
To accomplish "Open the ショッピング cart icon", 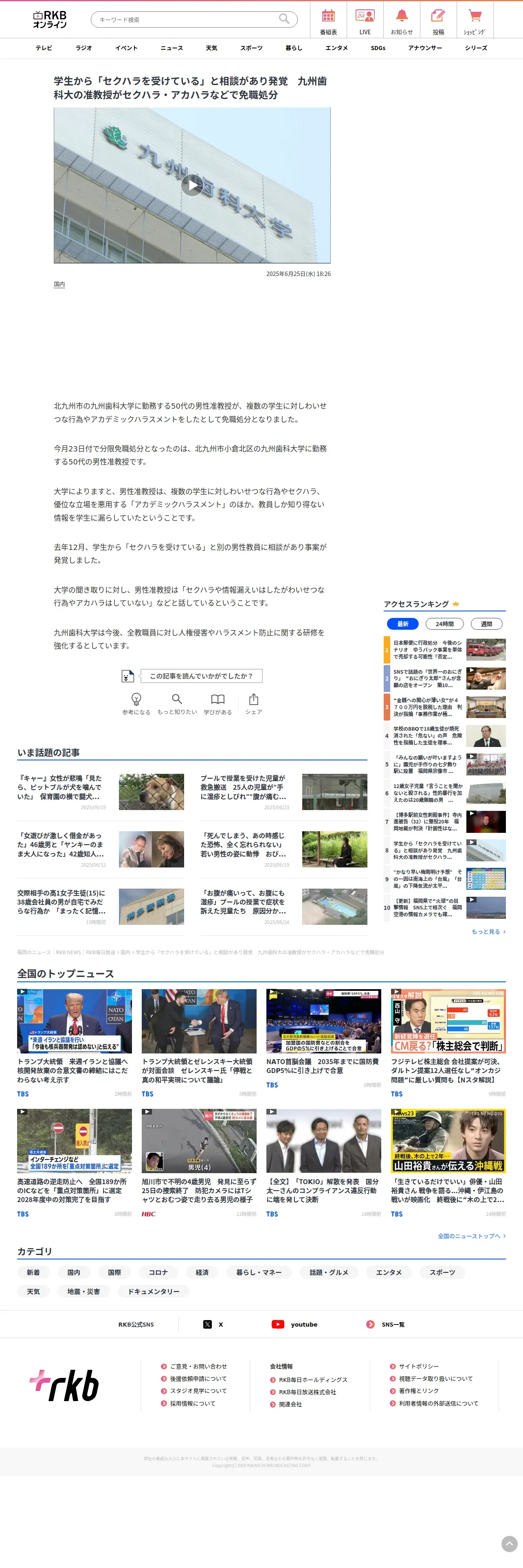I will tap(474, 21).
